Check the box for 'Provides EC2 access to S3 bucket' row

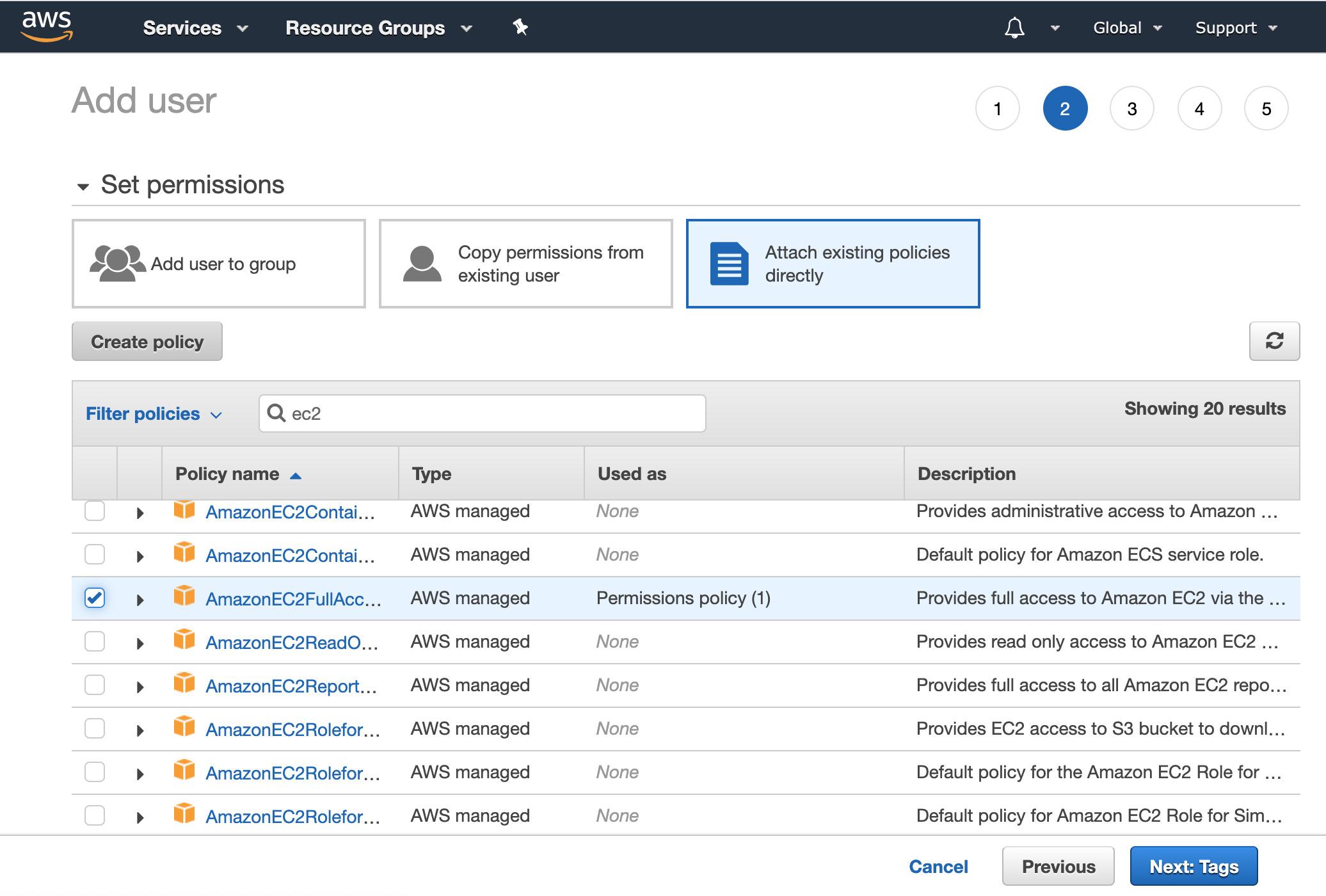click(x=95, y=728)
